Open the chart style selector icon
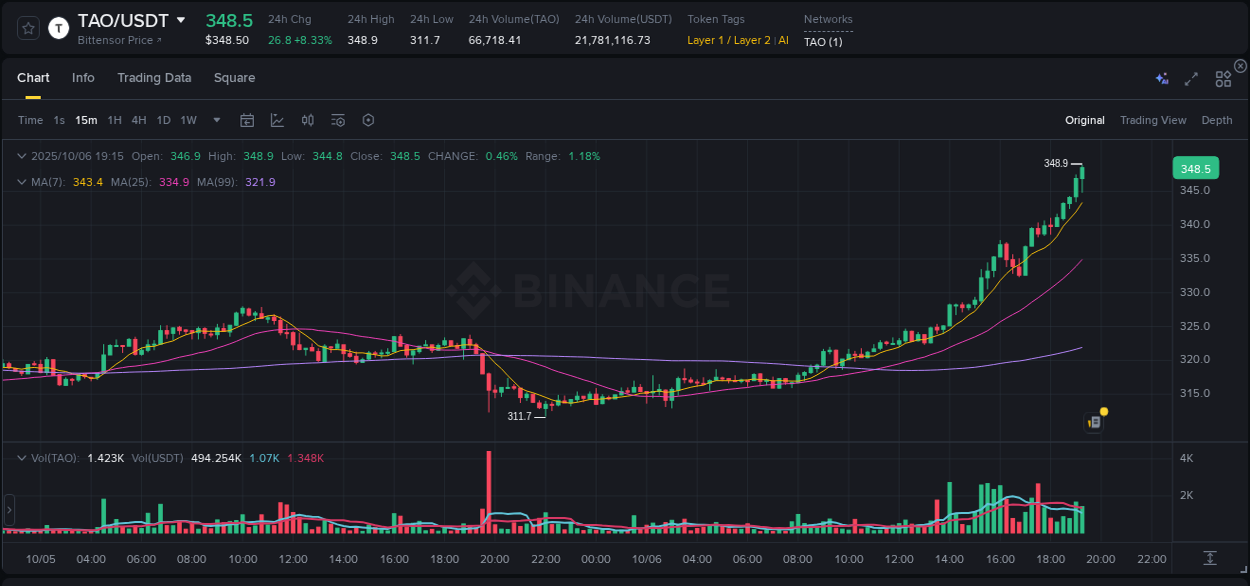The width and height of the screenshot is (1250, 586). point(276,120)
